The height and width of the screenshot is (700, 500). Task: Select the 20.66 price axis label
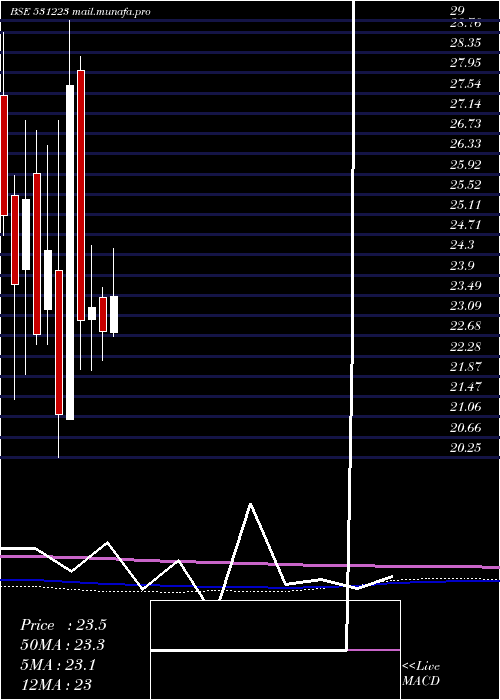pos(466,427)
